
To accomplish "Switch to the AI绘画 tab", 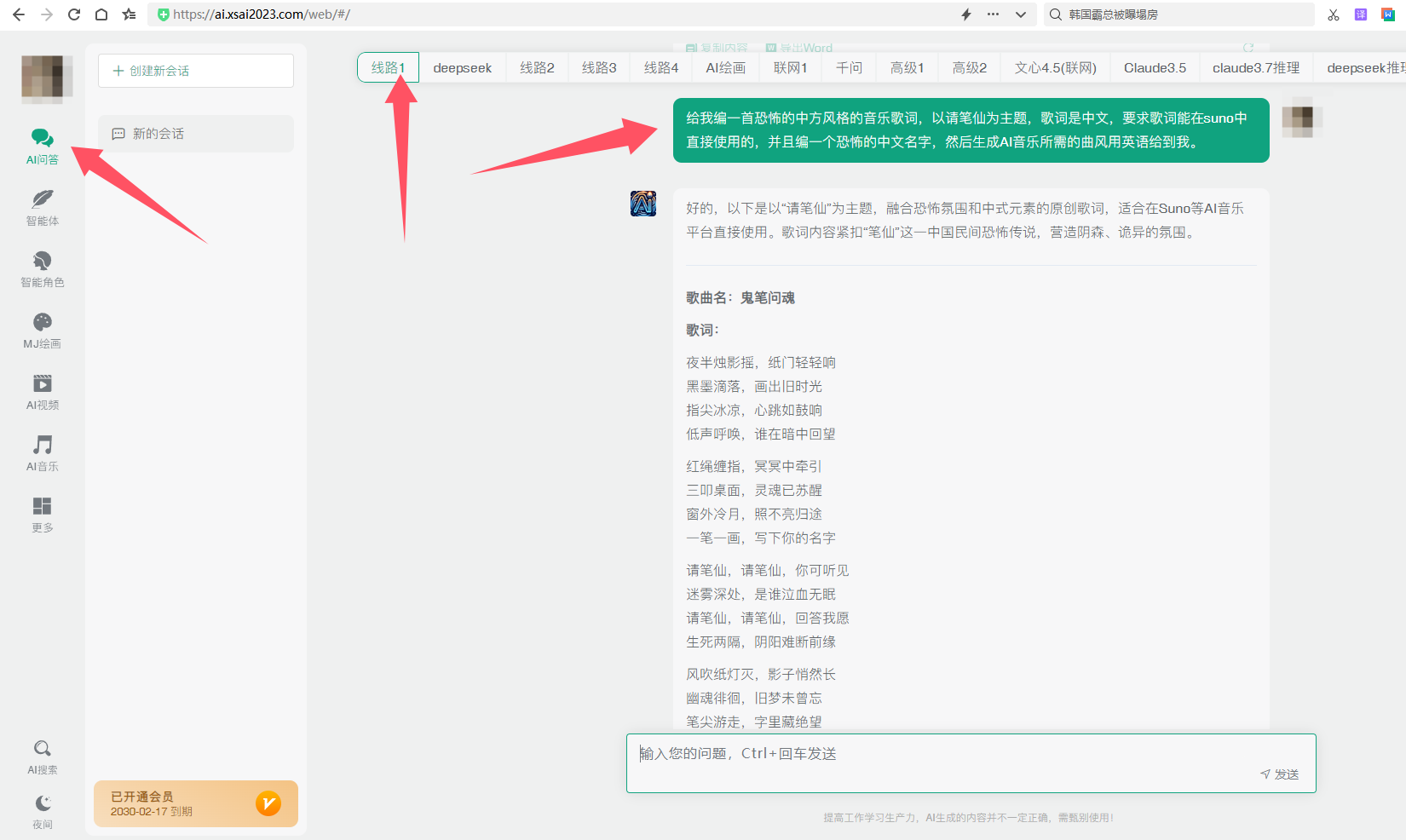I will click(x=726, y=67).
